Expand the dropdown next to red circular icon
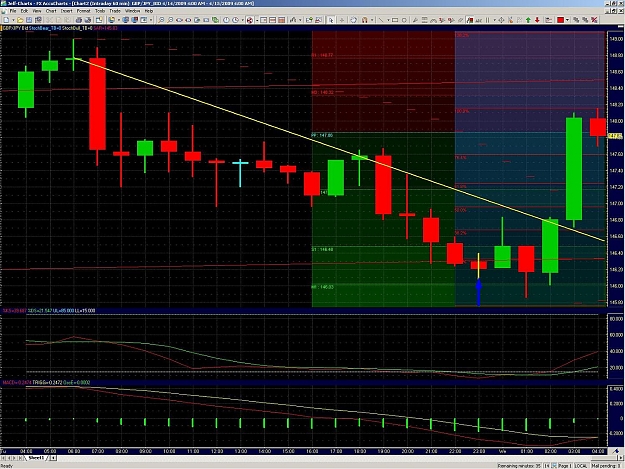This screenshot has width=625, height=469. 257,20
